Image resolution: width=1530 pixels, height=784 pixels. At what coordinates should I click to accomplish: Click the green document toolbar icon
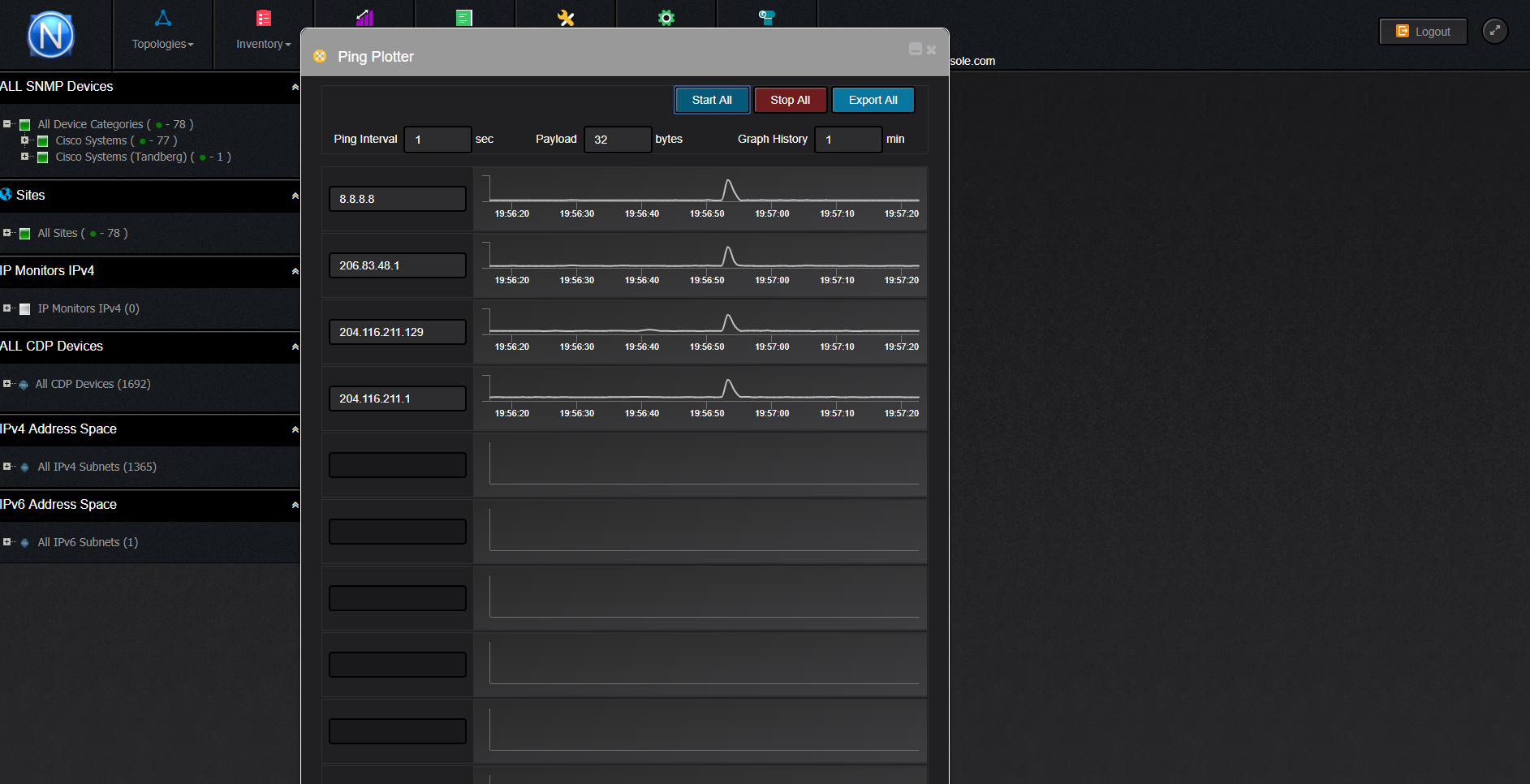pyautogui.click(x=464, y=18)
